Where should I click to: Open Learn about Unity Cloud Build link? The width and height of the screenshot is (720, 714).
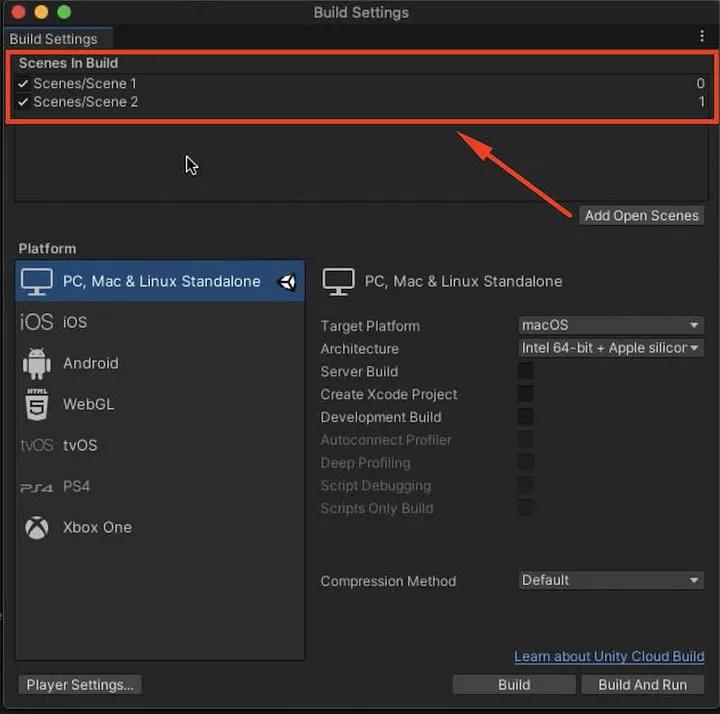click(609, 656)
